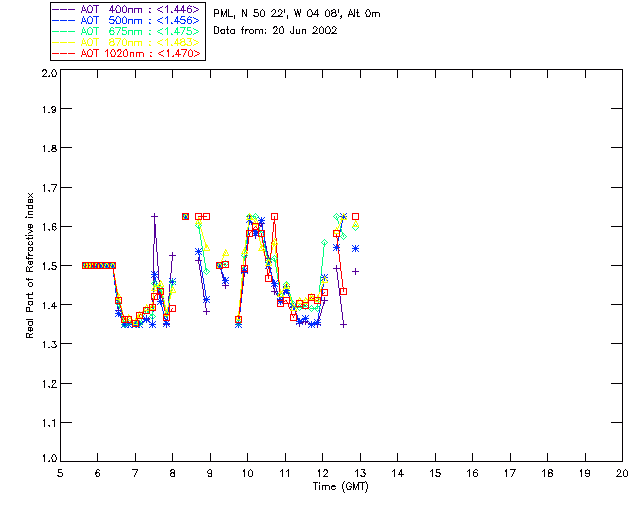Click the y-axis tick label 1.1
The image size is (640, 512).
tap(49, 423)
